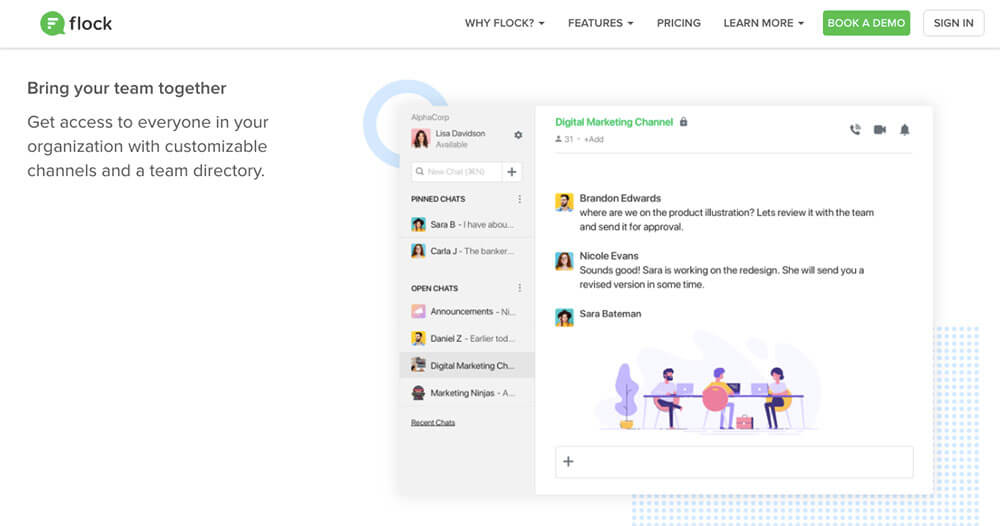Click the Marketing Ninjas avatar icon
Viewport: 1000px width, 526px height.
[x=418, y=393]
